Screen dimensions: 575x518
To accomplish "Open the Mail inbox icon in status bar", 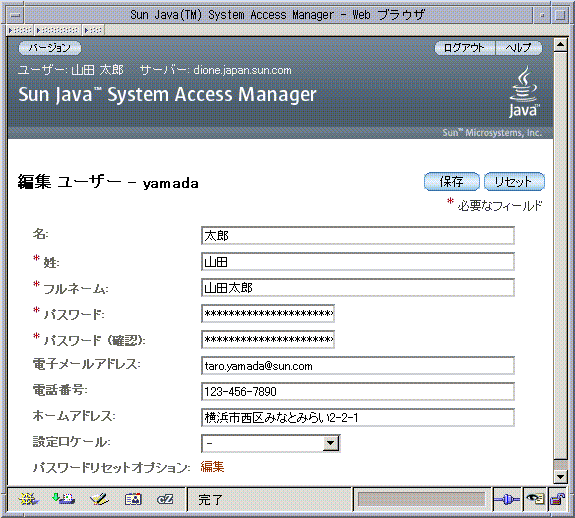I will coord(63,499).
